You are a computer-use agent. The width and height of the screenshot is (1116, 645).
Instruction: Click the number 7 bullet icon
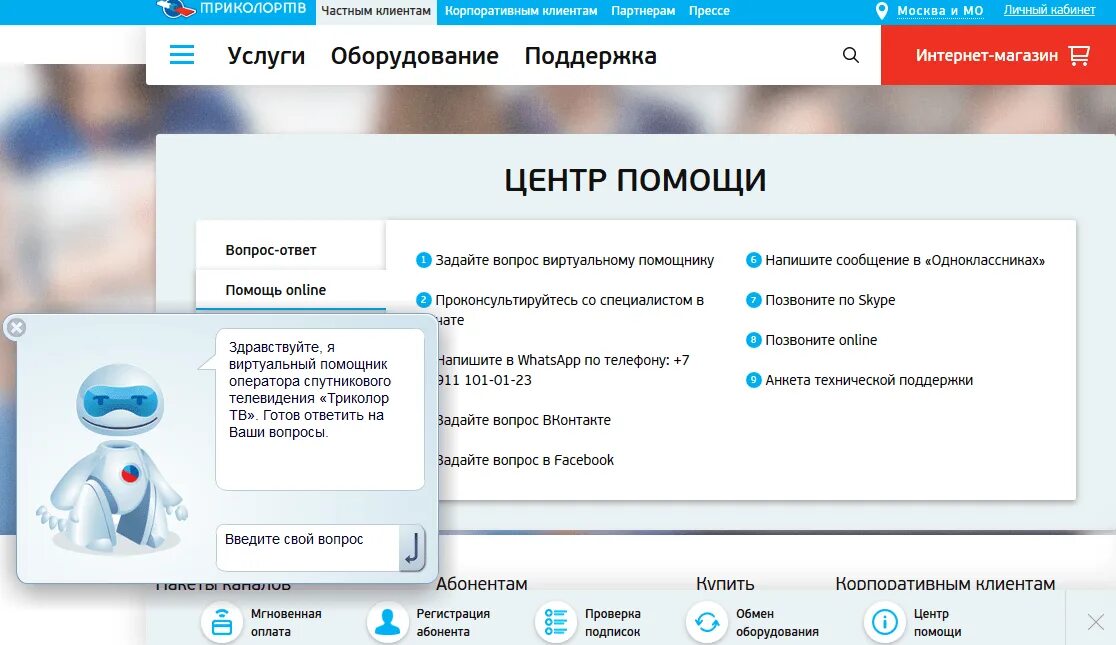coord(753,300)
